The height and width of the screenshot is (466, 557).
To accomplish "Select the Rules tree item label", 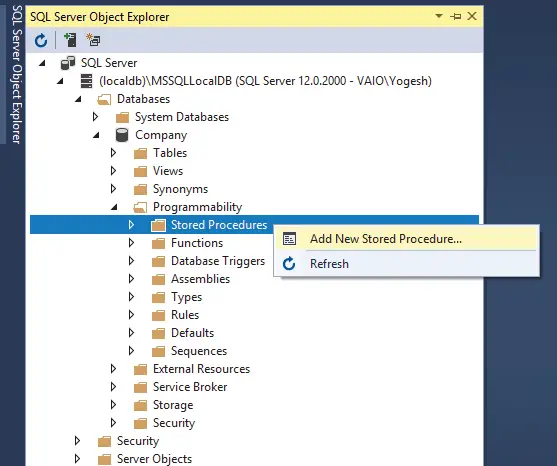I will point(185,315).
